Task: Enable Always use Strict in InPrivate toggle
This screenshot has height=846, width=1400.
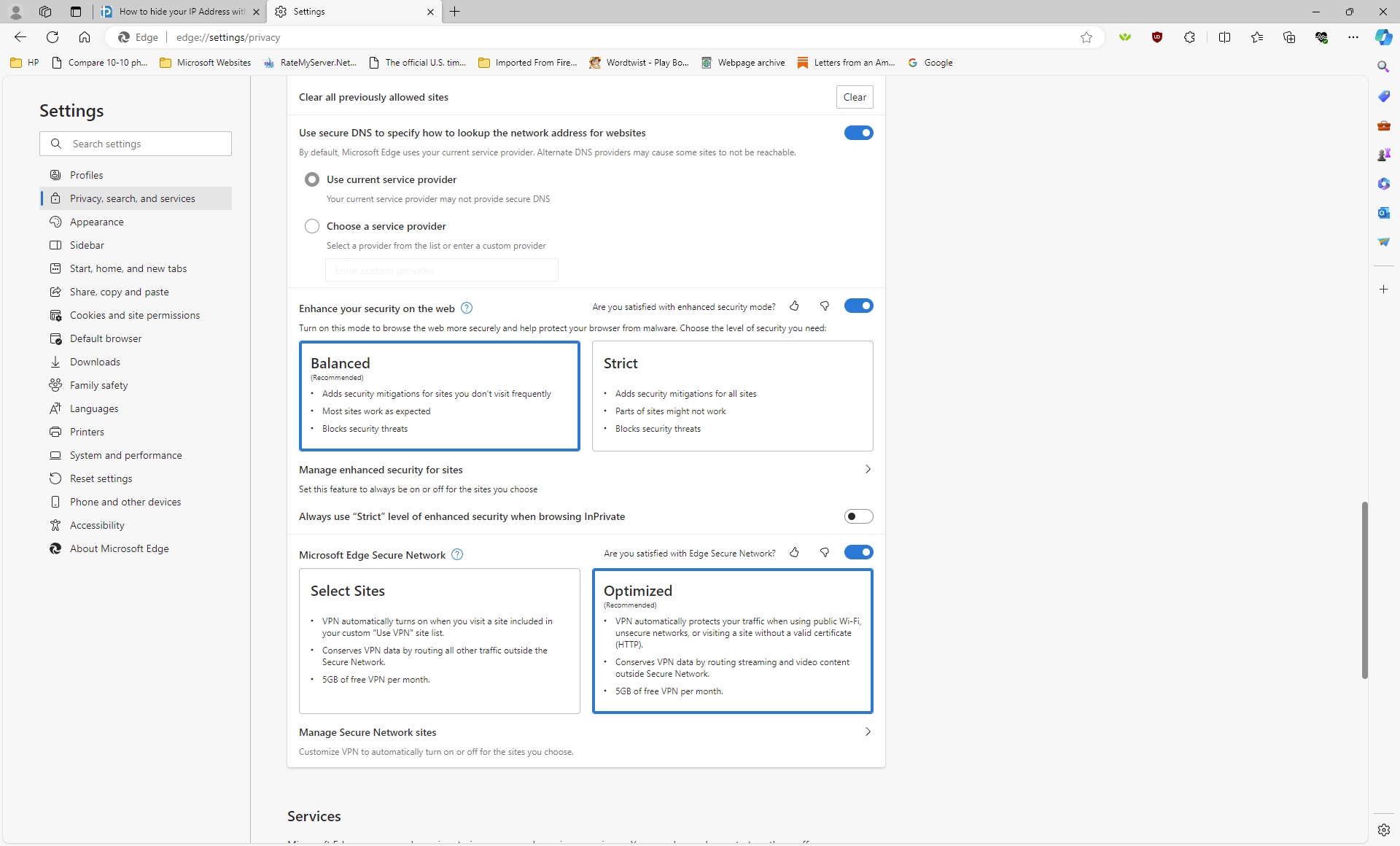Action: point(858,516)
